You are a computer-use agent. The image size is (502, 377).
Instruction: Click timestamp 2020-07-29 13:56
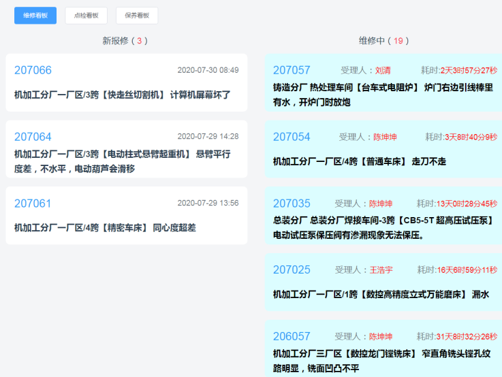(208, 203)
